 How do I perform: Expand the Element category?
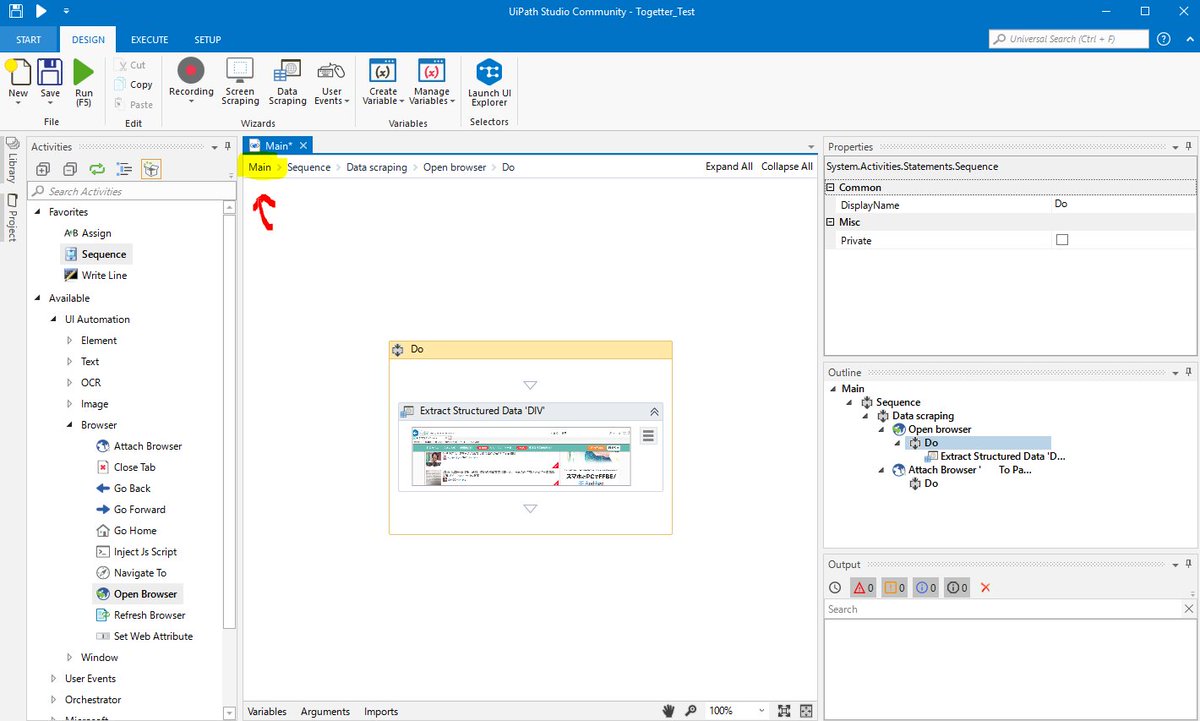click(x=70, y=341)
